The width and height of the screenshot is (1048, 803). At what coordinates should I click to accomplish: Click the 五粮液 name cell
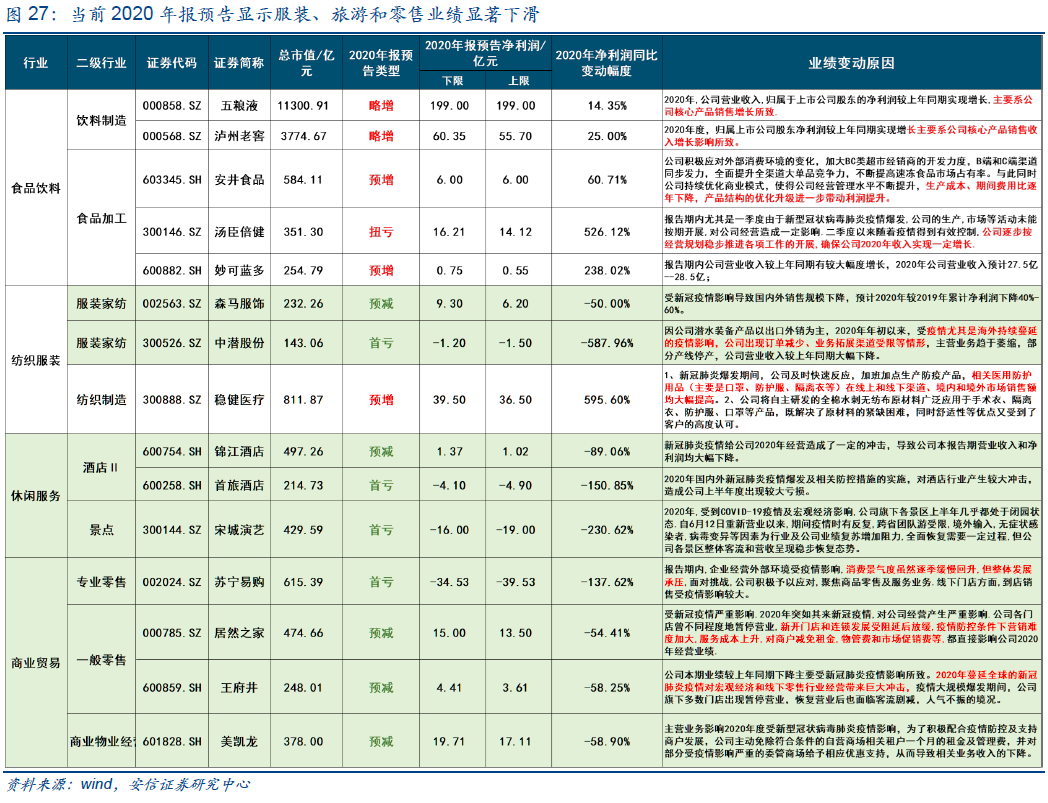(x=239, y=106)
